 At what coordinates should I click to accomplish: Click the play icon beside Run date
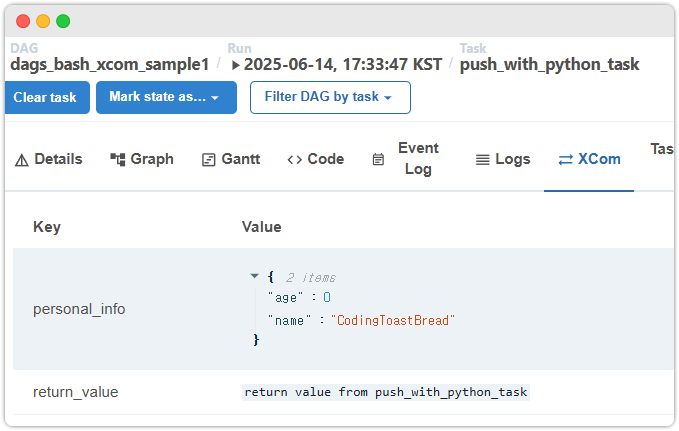coord(236,65)
